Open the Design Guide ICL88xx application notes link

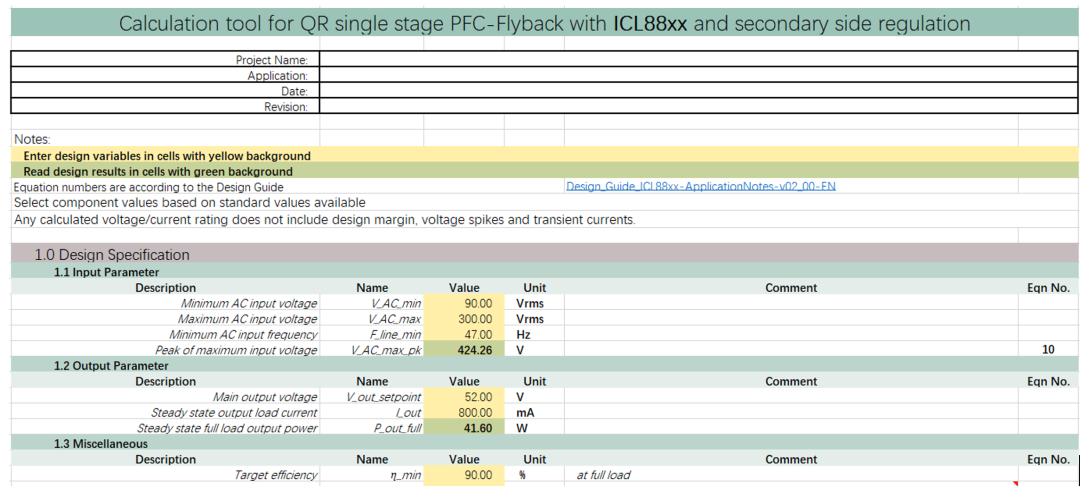(x=700, y=187)
